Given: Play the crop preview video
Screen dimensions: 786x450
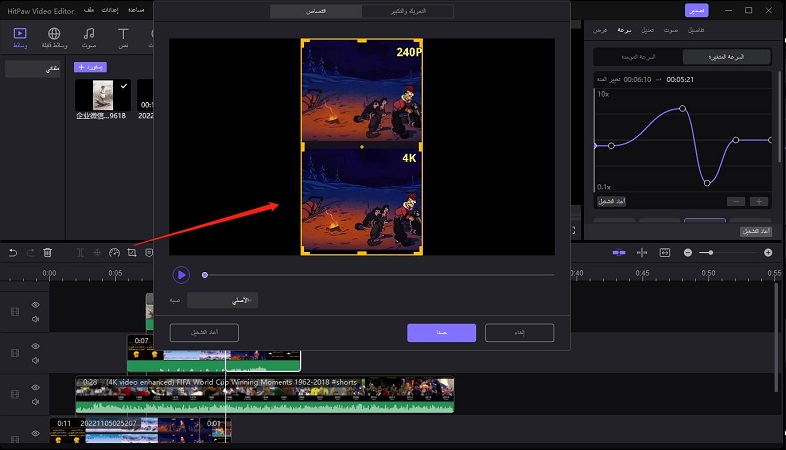Looking at the screenshot, I should pyautogui.click(x=181, y=274).
